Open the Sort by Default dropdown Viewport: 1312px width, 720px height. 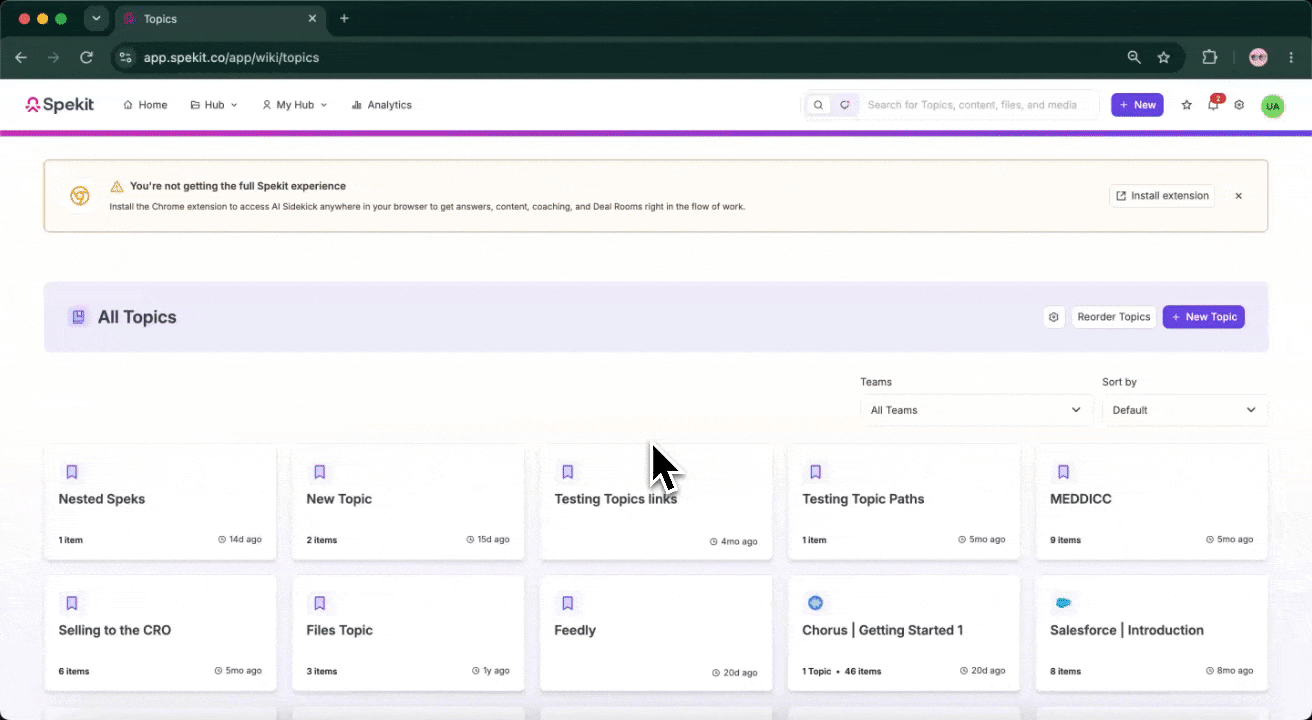[x=1185, y=410]
